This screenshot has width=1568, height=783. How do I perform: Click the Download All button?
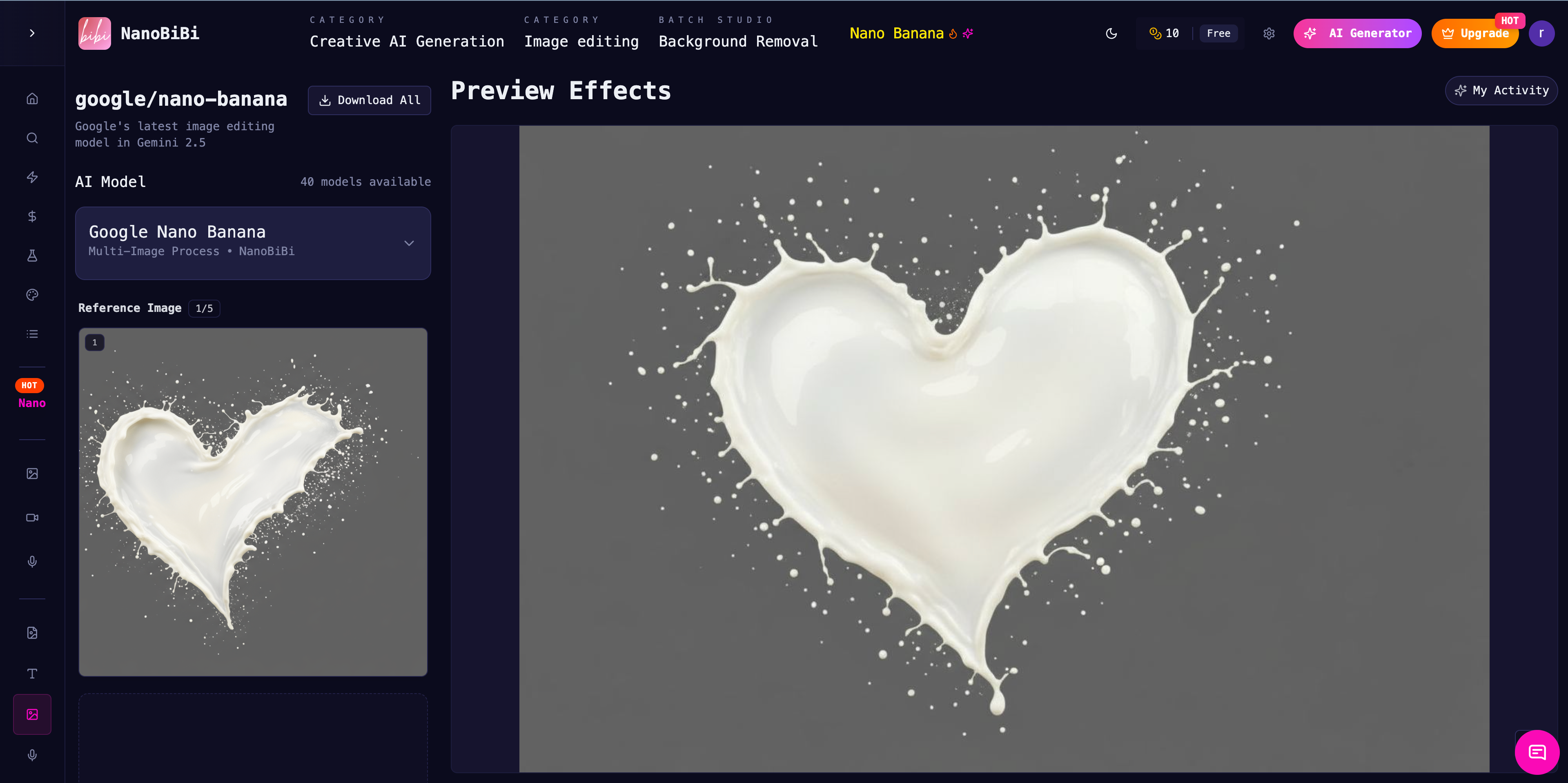tap(370, 100)
